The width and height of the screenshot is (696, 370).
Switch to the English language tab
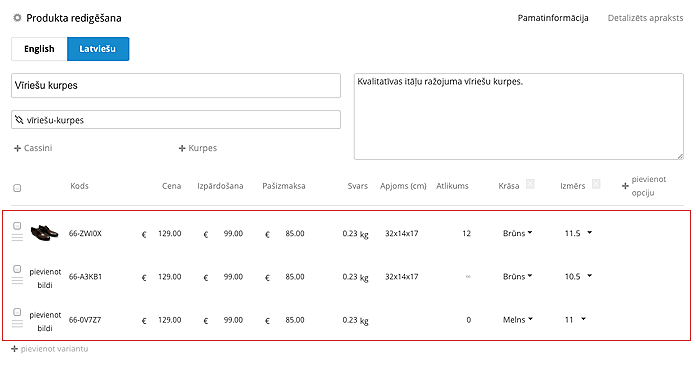pos(39,49)
